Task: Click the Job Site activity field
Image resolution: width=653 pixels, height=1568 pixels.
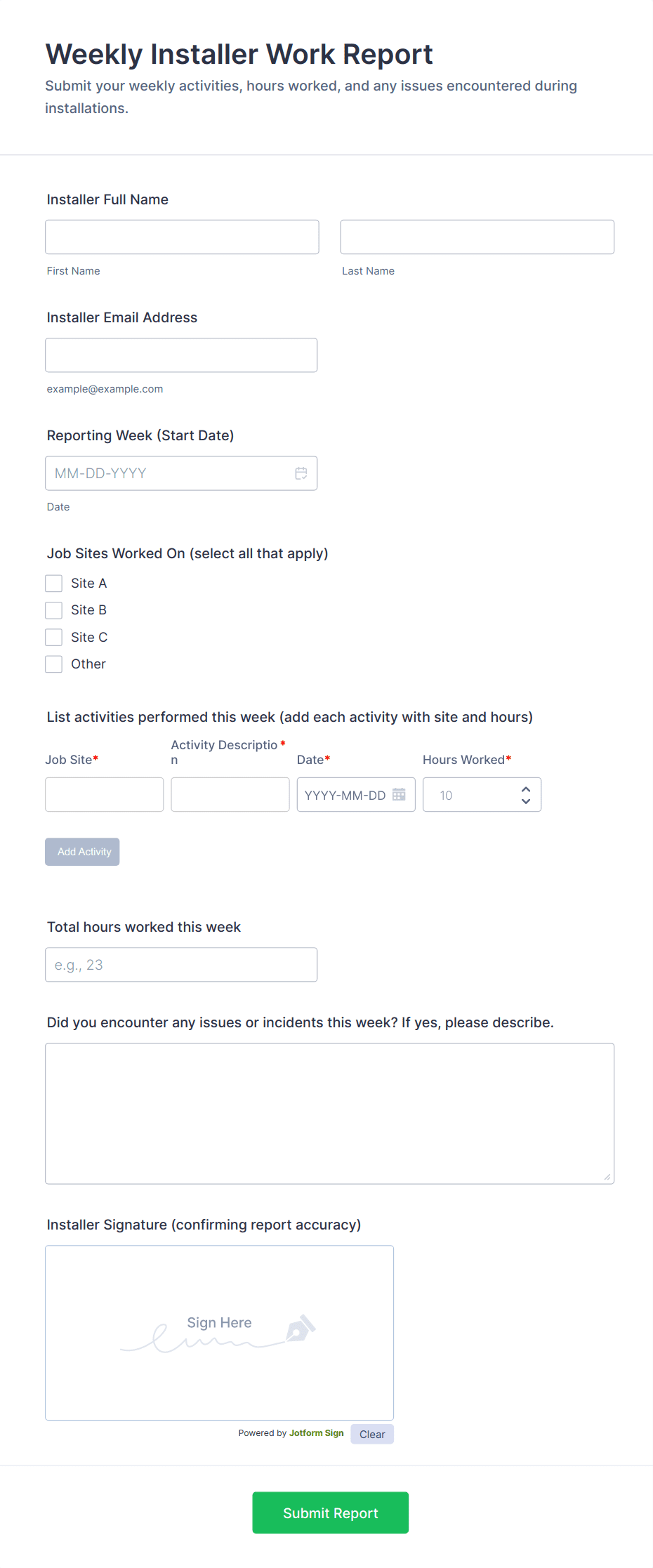Action: pos(104,794)
